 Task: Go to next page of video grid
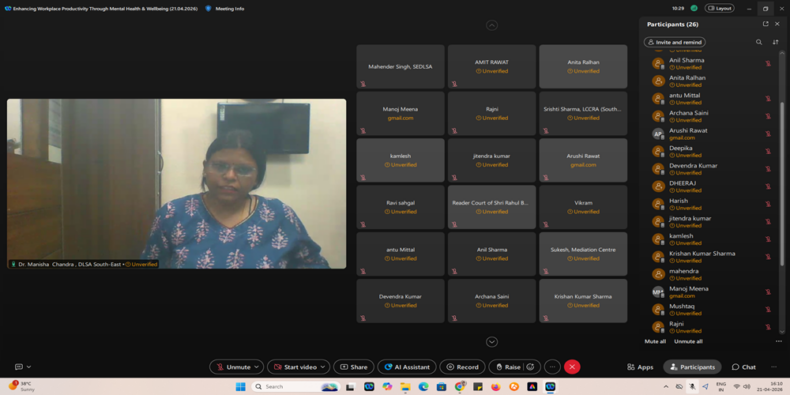pos(492,342)
